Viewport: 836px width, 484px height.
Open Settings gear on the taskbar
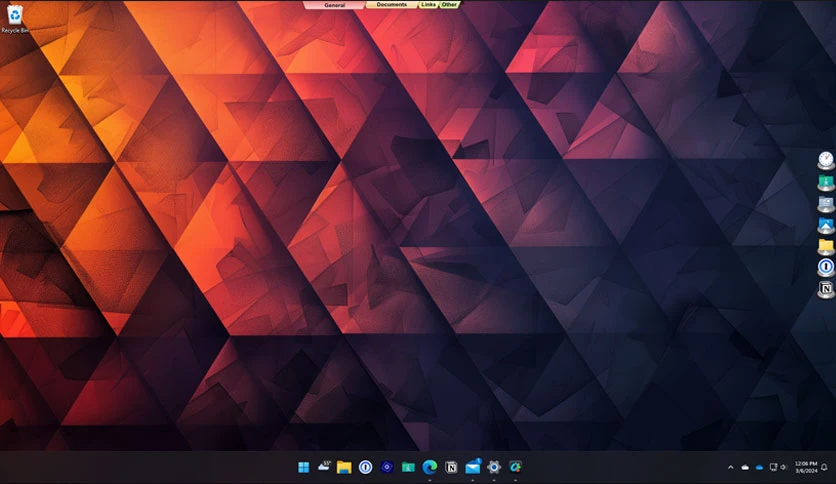point(494,467)
